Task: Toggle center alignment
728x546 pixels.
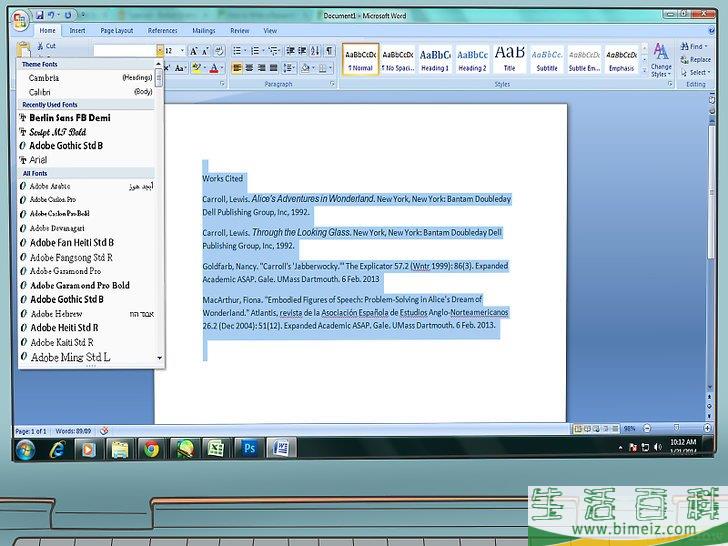Action: click(x=249, y=68)
